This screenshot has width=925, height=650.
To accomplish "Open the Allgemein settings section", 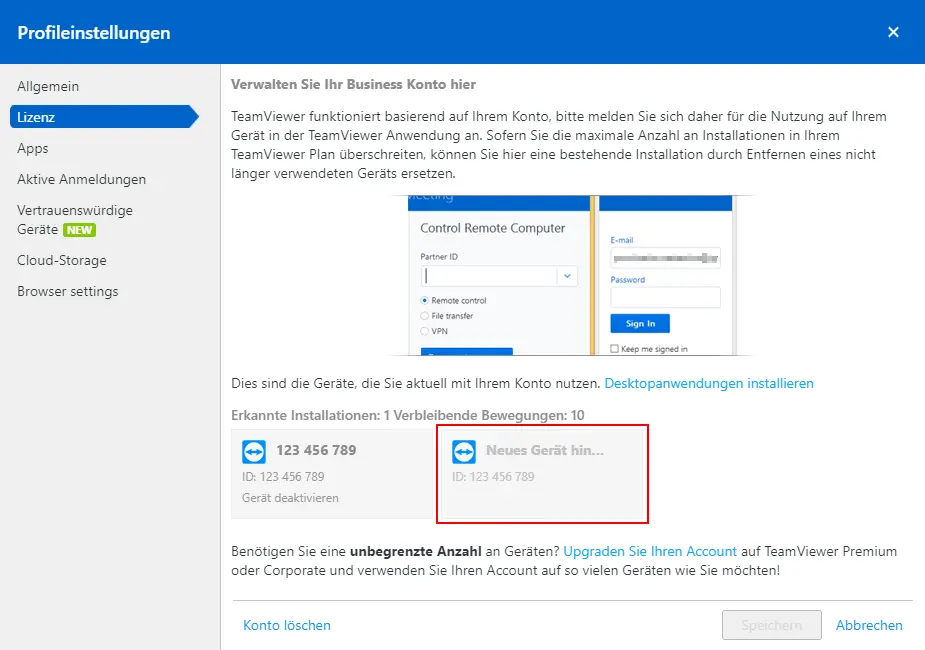I will 48,86.
